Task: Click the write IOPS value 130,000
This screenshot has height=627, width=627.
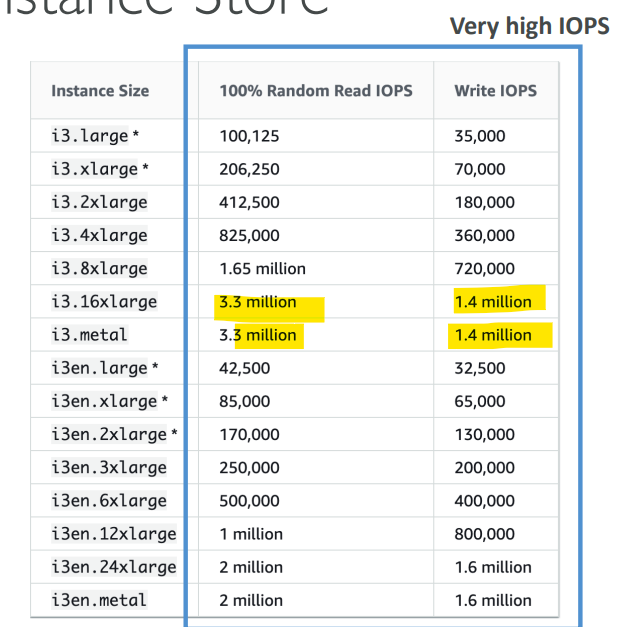Action: pos(484,435)
